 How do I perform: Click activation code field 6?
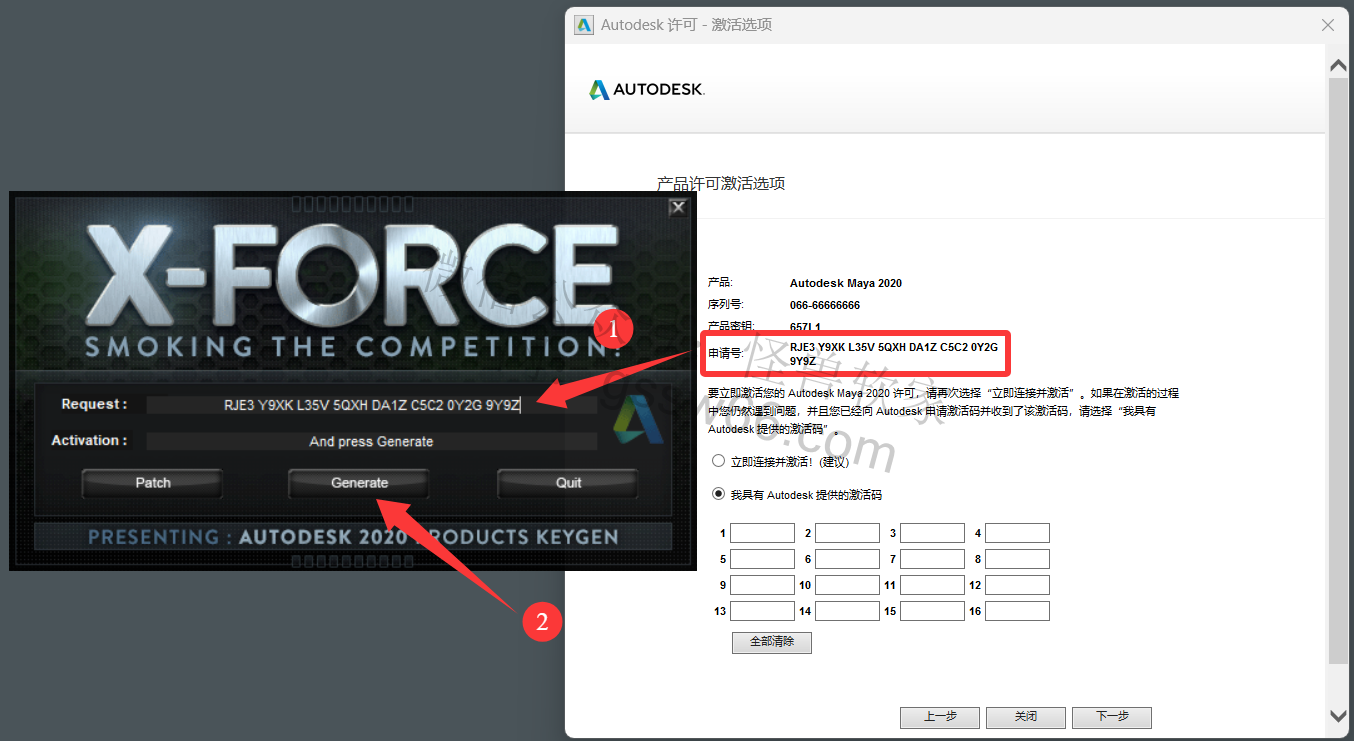[847, 559]
